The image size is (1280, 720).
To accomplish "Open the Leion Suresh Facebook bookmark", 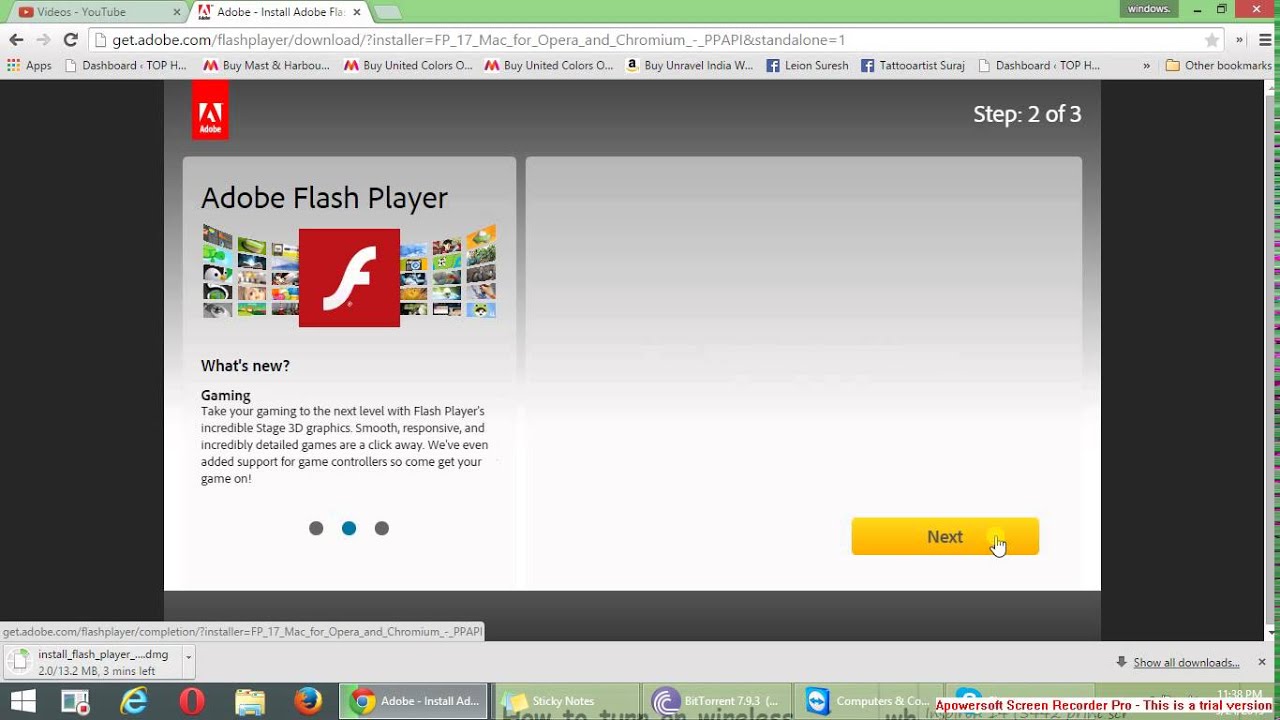I will (x=807, y=65).
